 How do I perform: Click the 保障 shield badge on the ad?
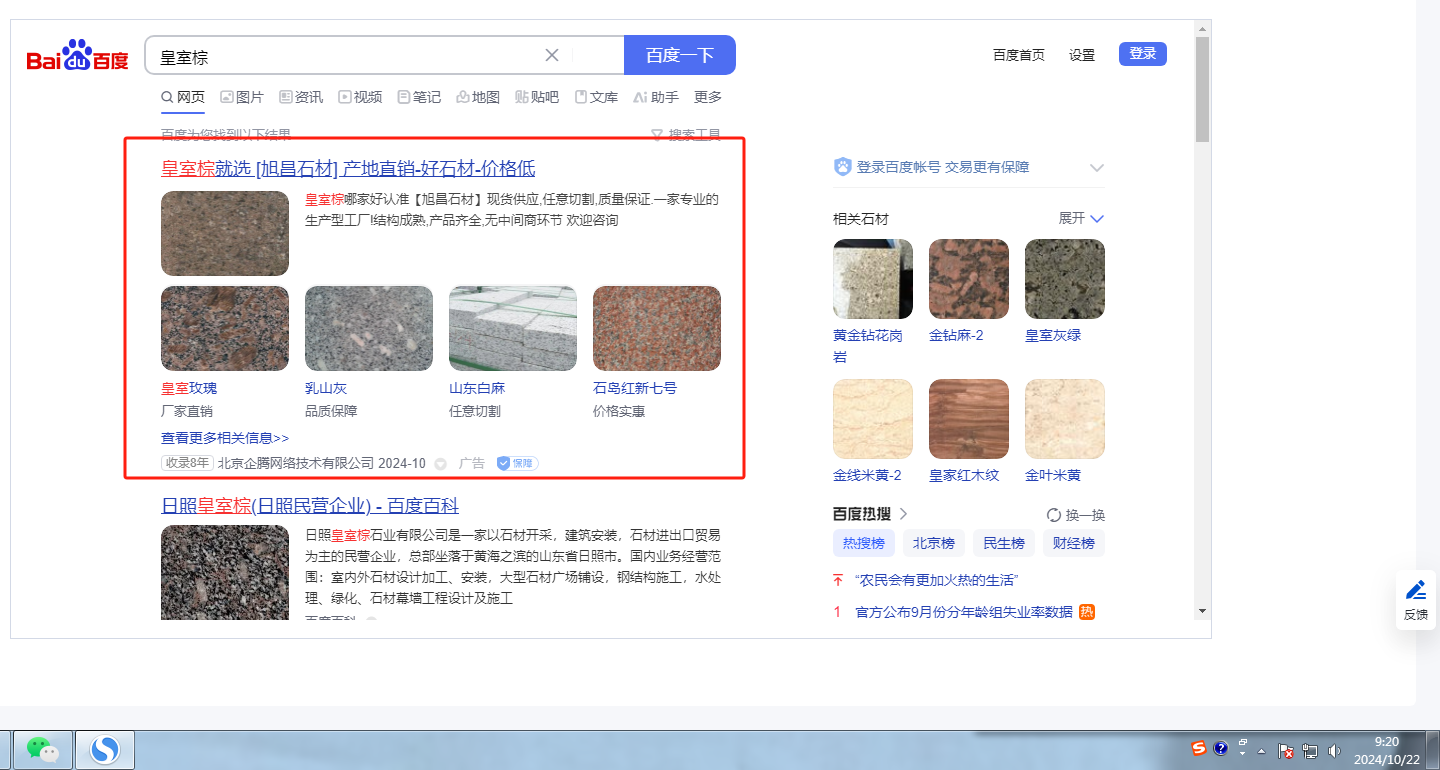(x=517, y=464)
